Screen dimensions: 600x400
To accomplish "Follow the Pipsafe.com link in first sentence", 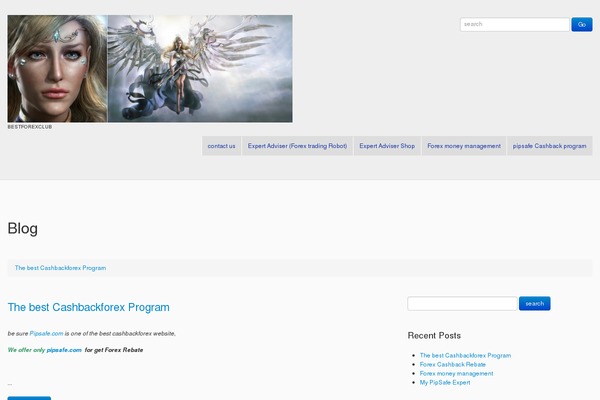I will pyautogui.click(x=46, y=333).
